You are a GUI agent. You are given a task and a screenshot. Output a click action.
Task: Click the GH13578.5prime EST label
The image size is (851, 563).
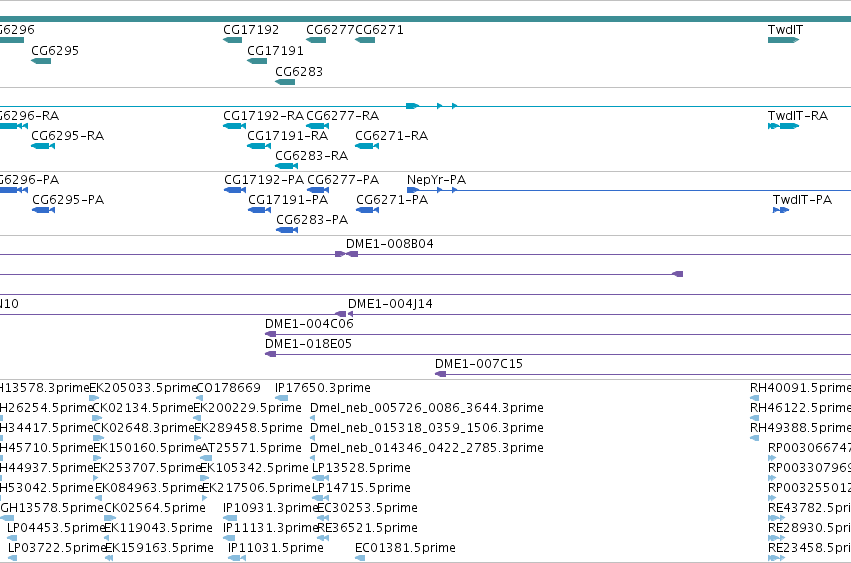click(52, 508)
